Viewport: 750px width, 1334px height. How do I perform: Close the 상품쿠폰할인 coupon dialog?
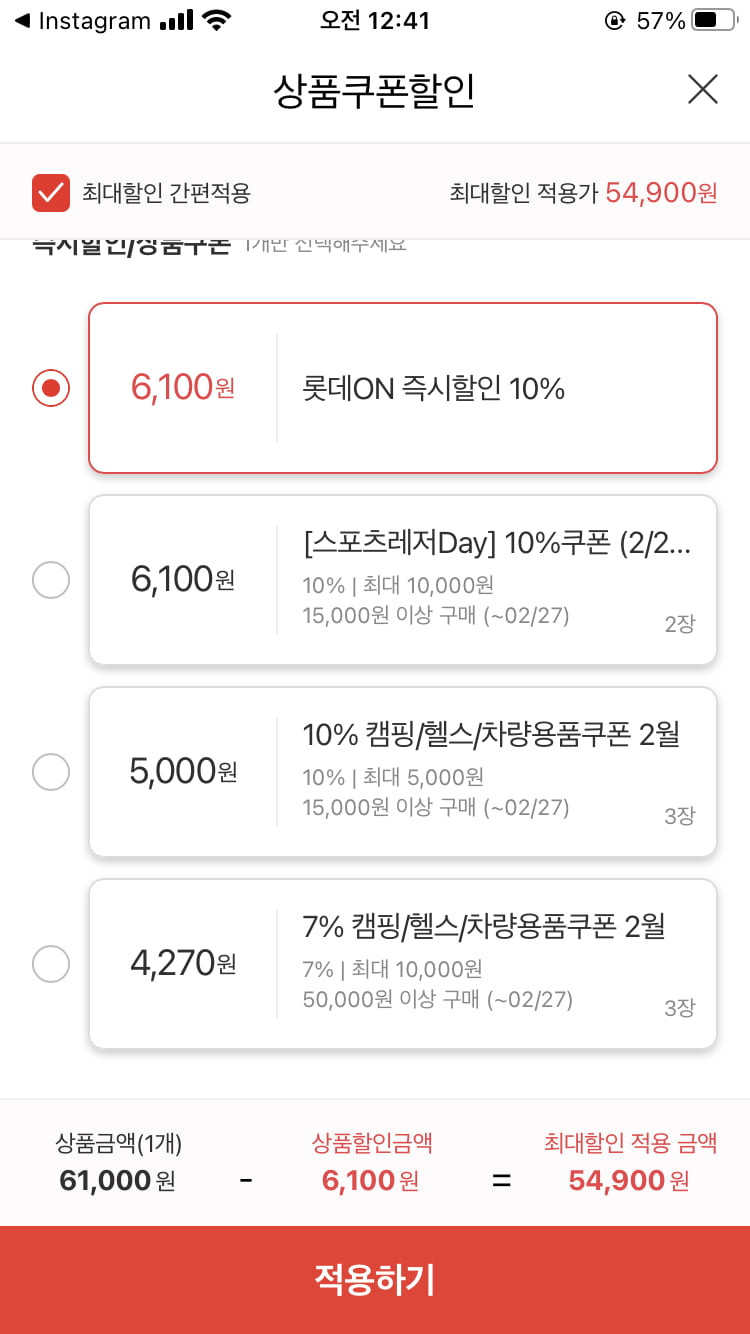coord(703,90)
